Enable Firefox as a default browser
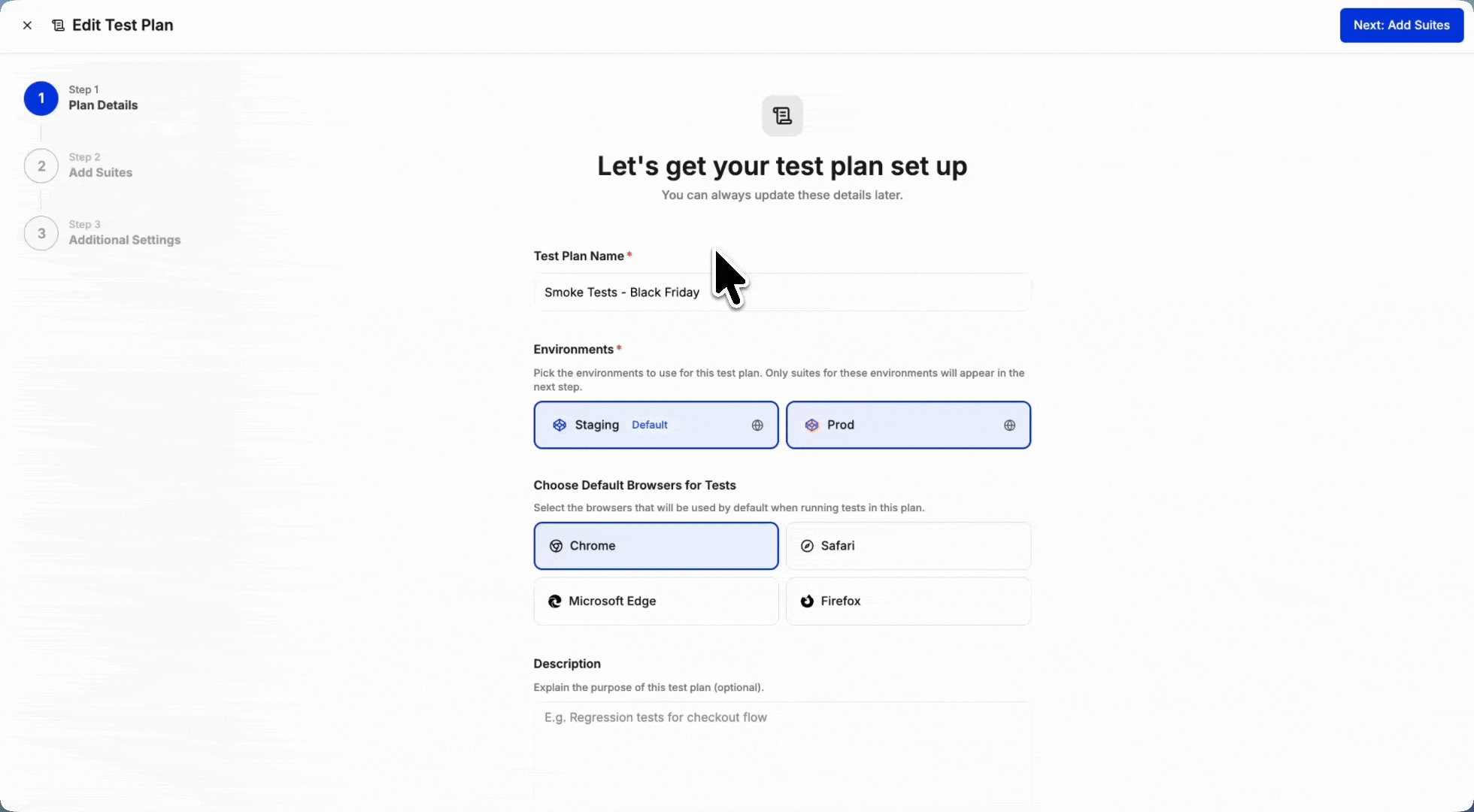 point(907,601)
